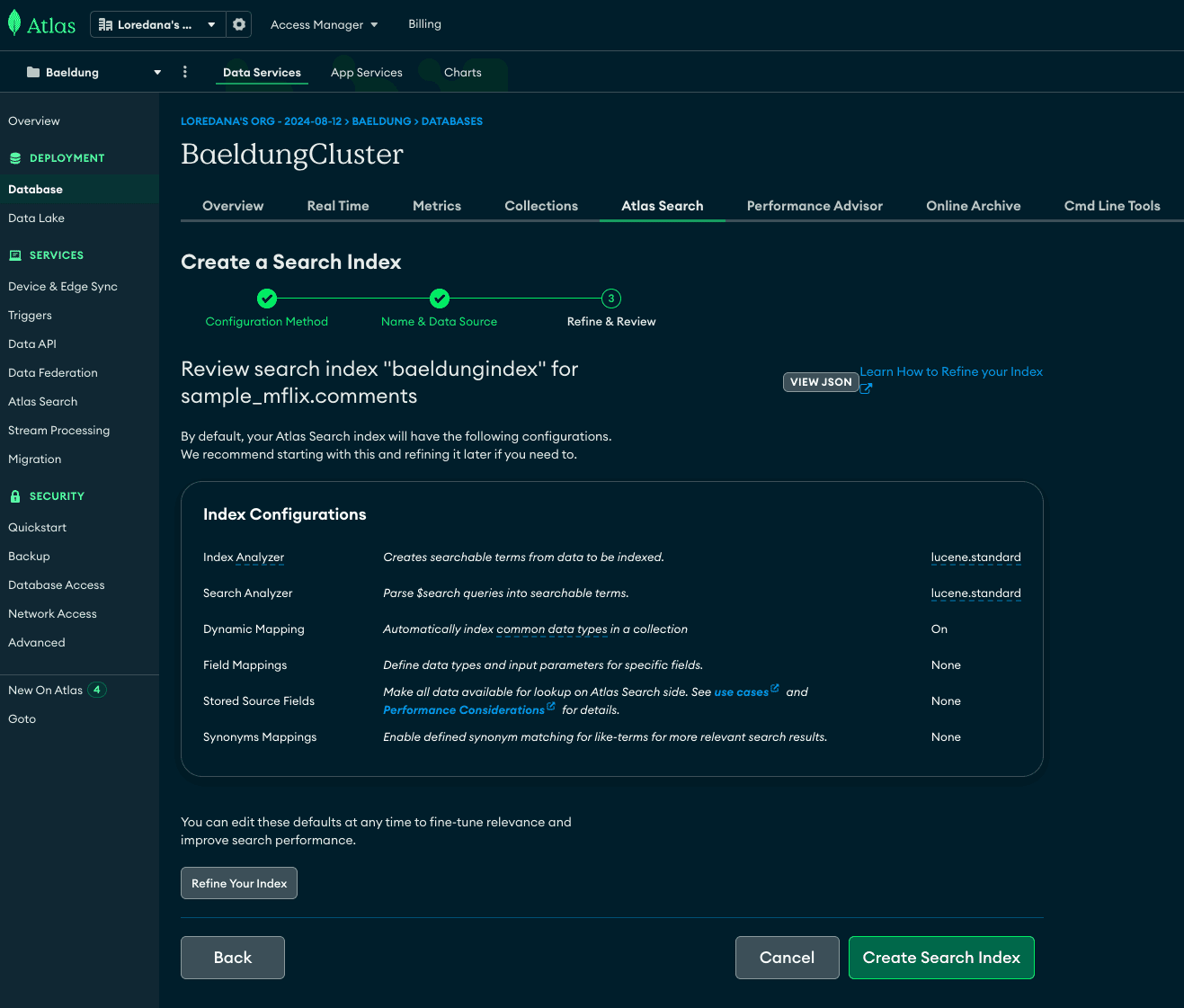Open Goto in the sidebar
The height and width of the screenshot is (1008, 1184).
pyautogui.click(x=22, y=719)
